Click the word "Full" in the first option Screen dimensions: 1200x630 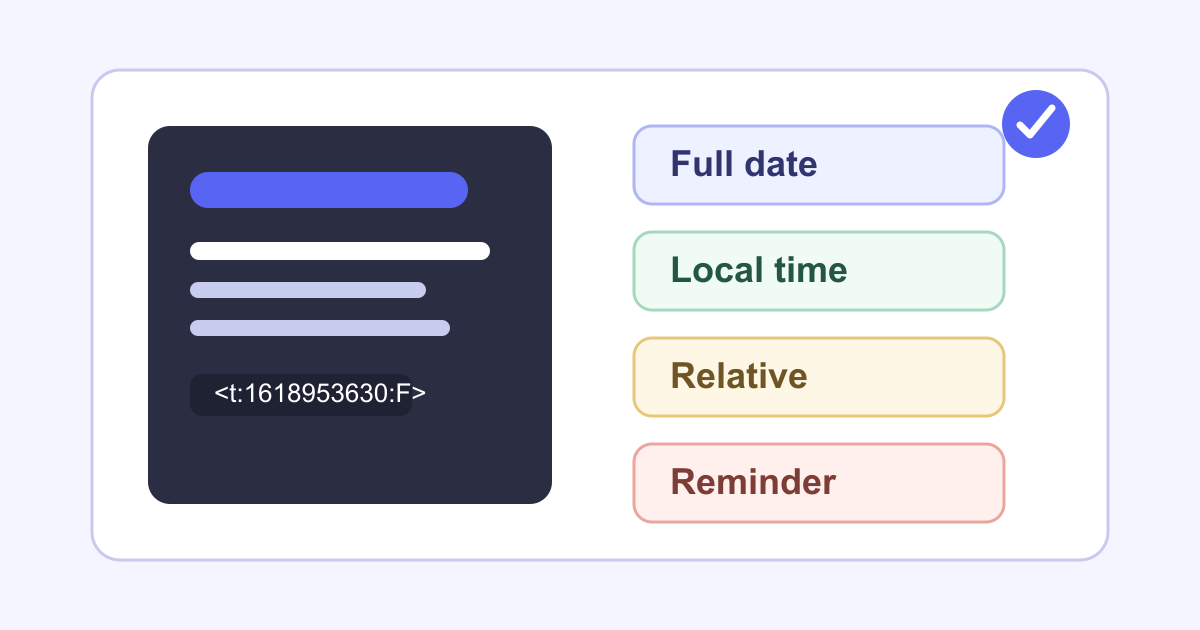pos(697,165)
